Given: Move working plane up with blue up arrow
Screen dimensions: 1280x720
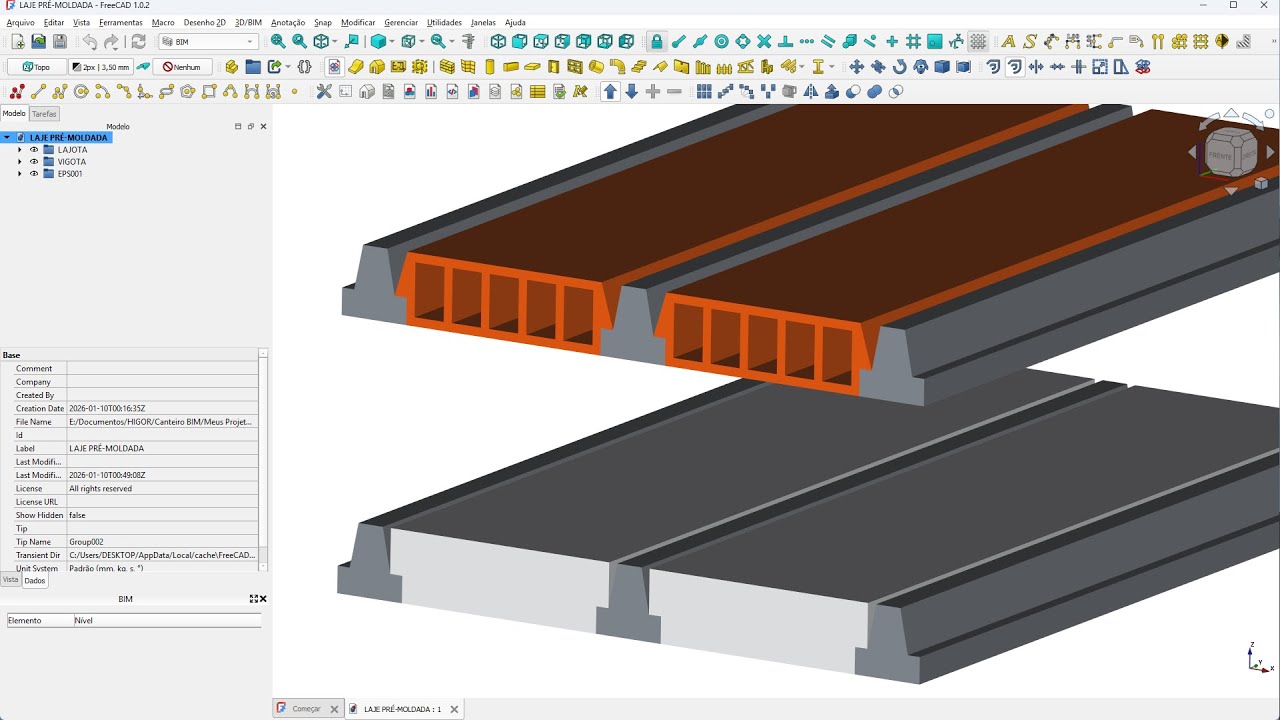Looking at the screenshot, I should 610,91.
